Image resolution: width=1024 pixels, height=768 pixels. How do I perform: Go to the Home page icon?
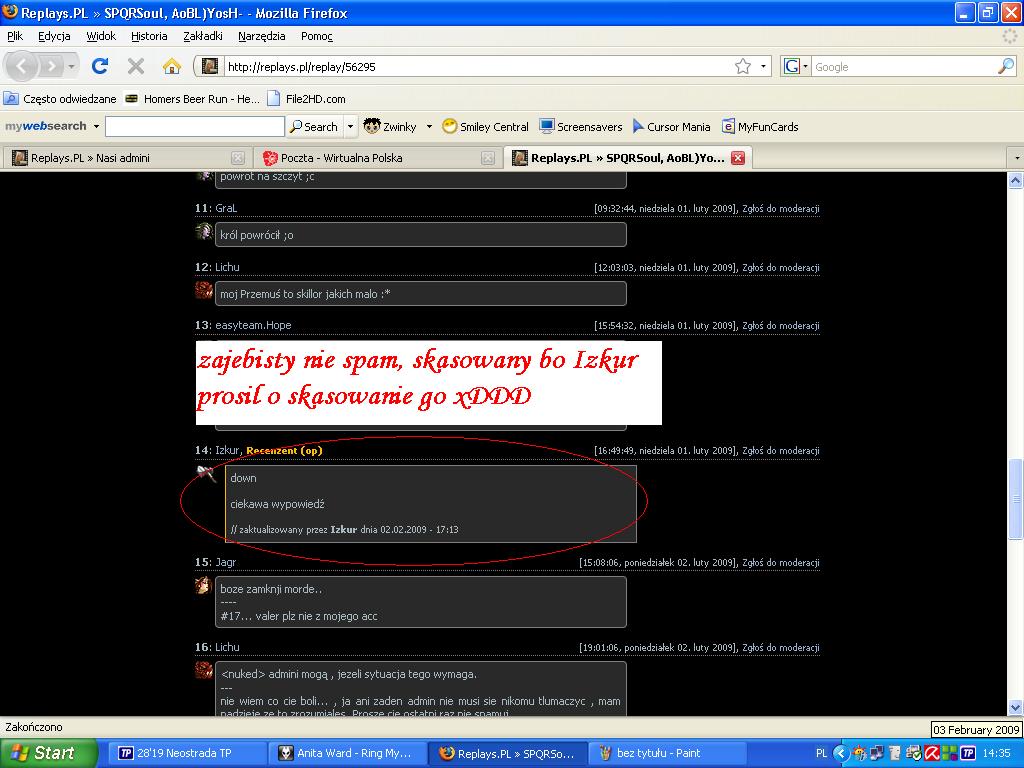[172, 66]
